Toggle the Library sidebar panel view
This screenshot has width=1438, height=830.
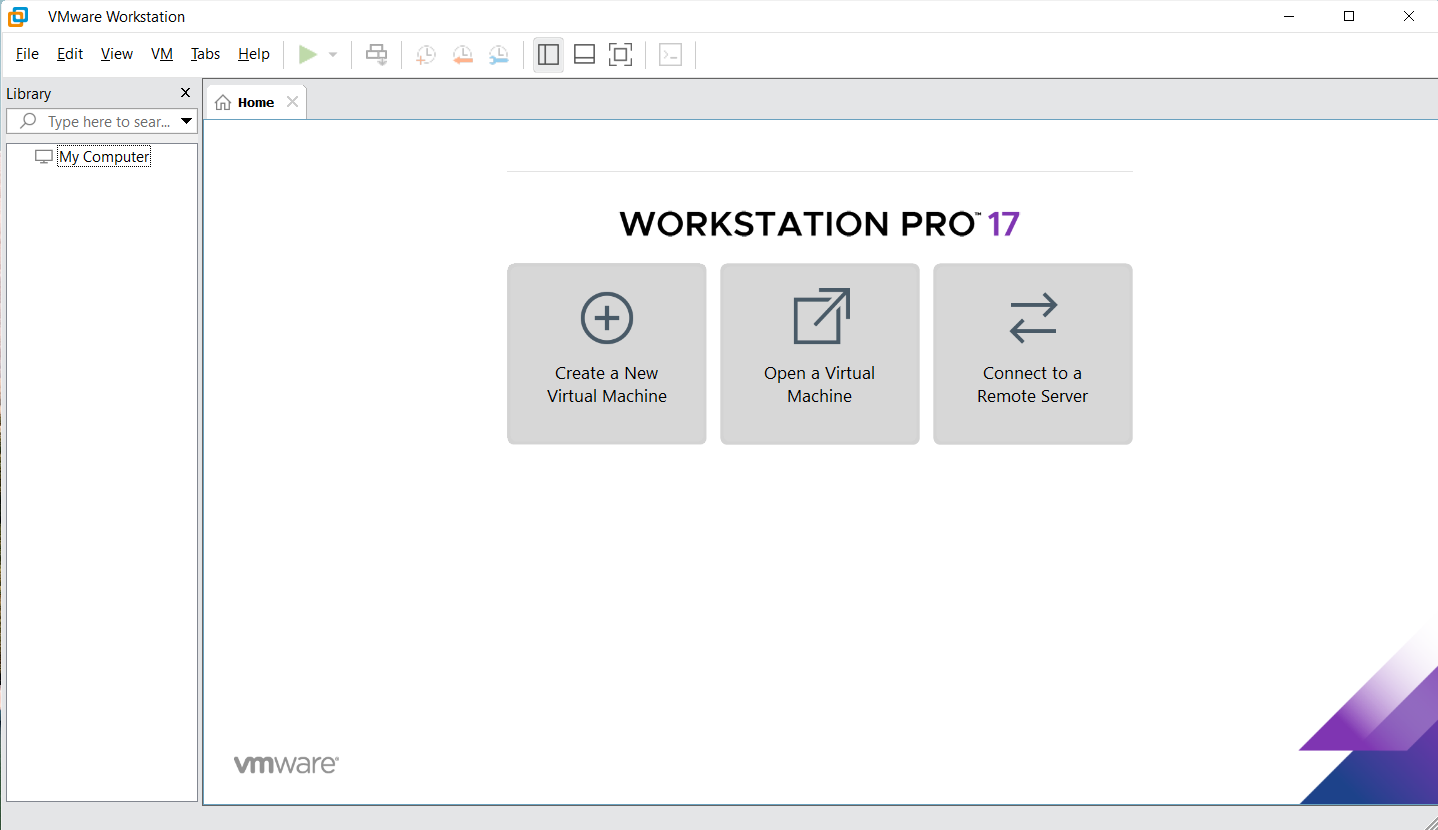(548, 55)
